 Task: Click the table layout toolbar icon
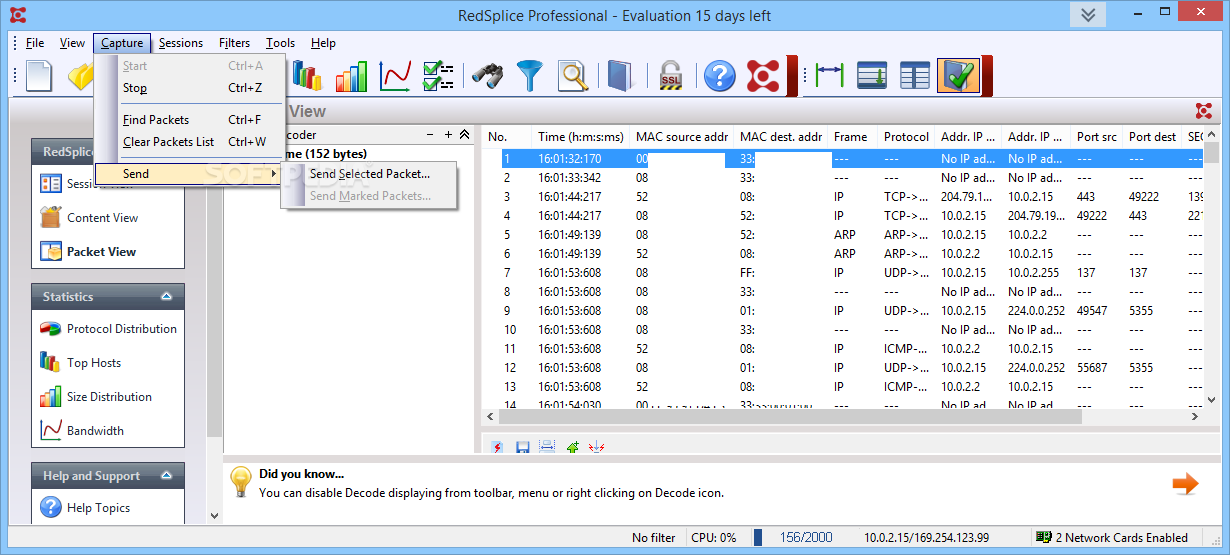[x=915, y=76]
